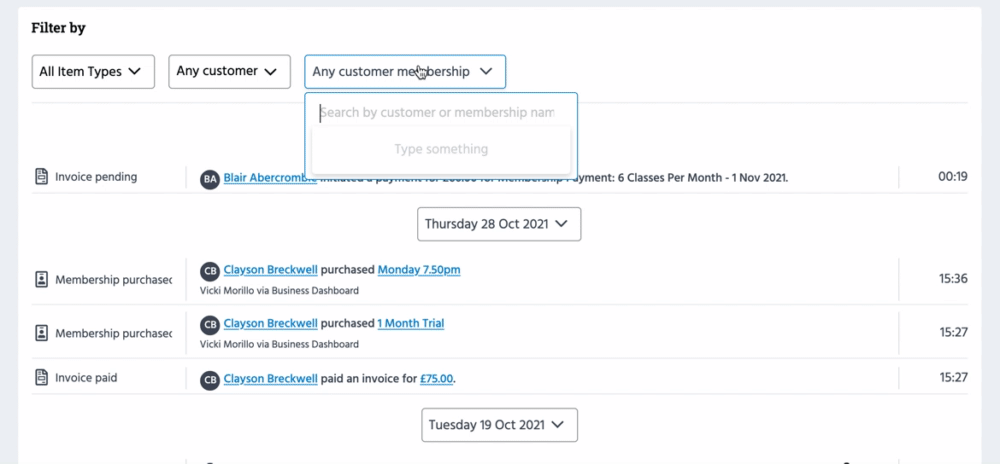This screenshot has height=464, width=1000.
Task: Open the Any customer filter dropdown
Action: click(229, 72)
